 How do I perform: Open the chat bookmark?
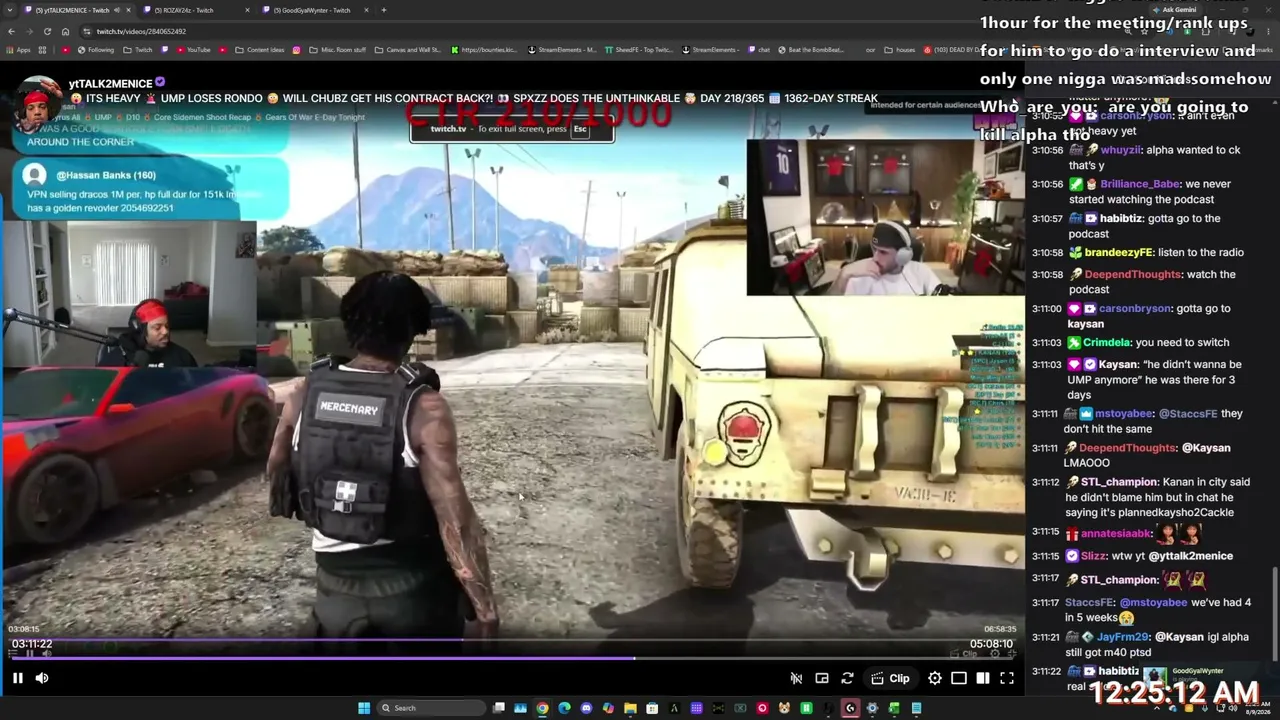click(759, 50)
